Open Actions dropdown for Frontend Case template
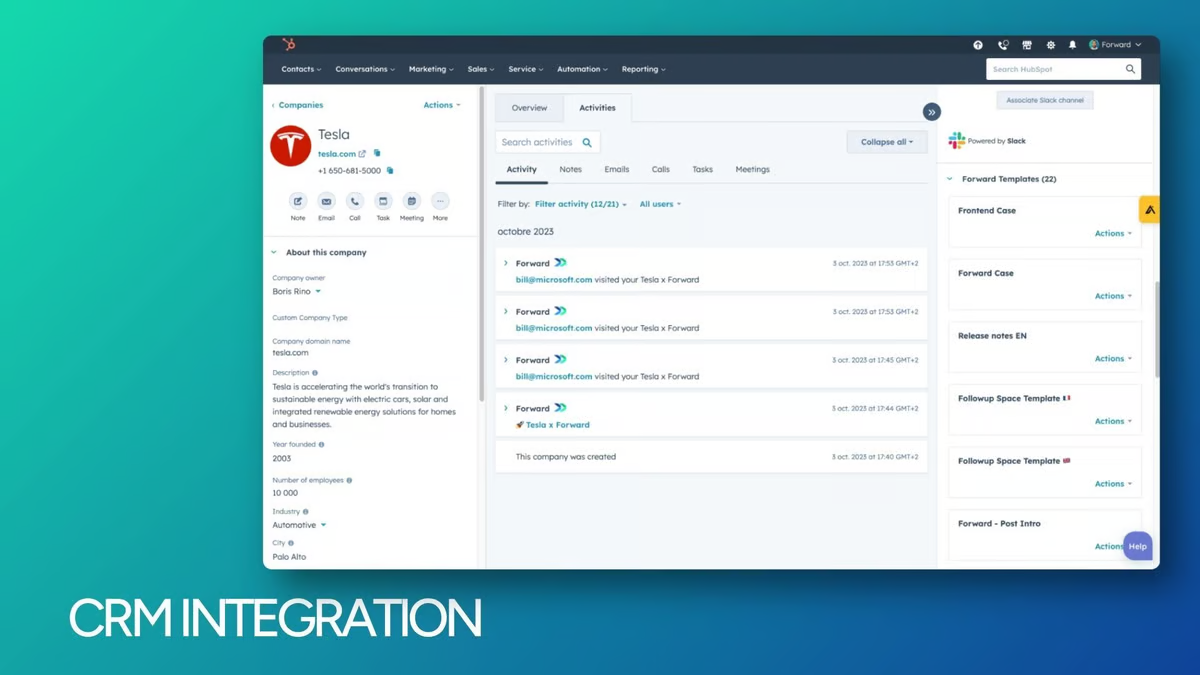 point(1113,234)
